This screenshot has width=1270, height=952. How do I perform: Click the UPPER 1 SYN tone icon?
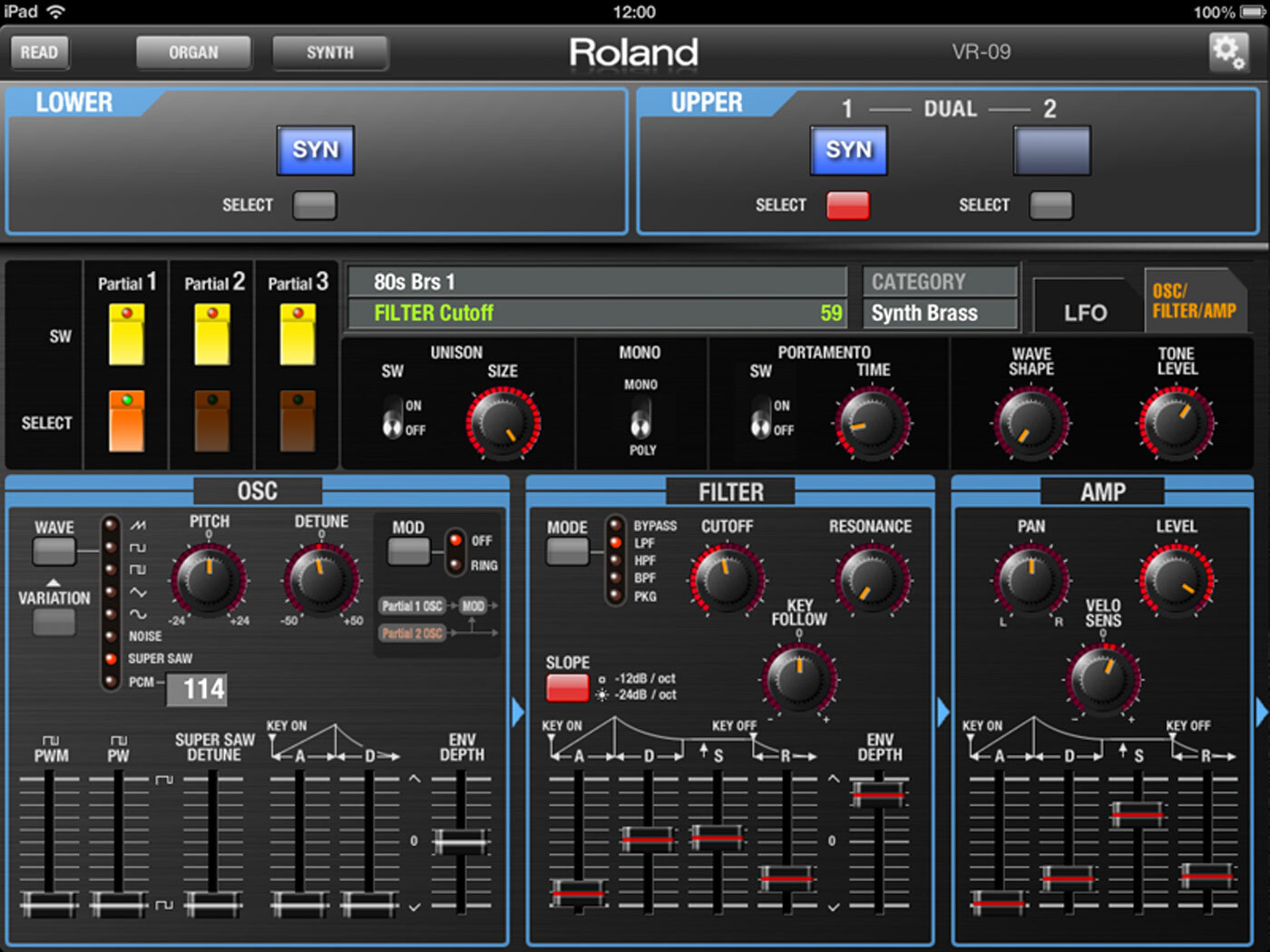tap(848, 150)
